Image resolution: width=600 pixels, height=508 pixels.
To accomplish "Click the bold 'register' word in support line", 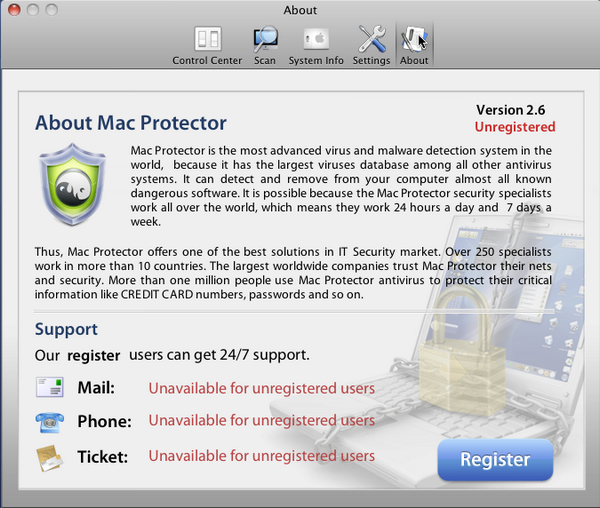I will (94, 356).
